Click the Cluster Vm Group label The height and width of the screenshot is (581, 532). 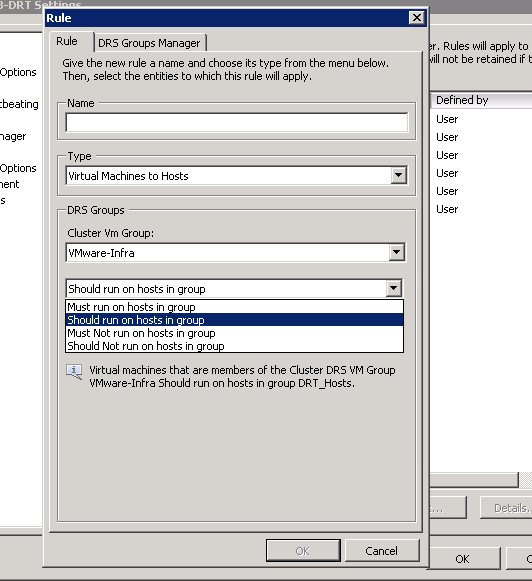[x=110, y=233]
